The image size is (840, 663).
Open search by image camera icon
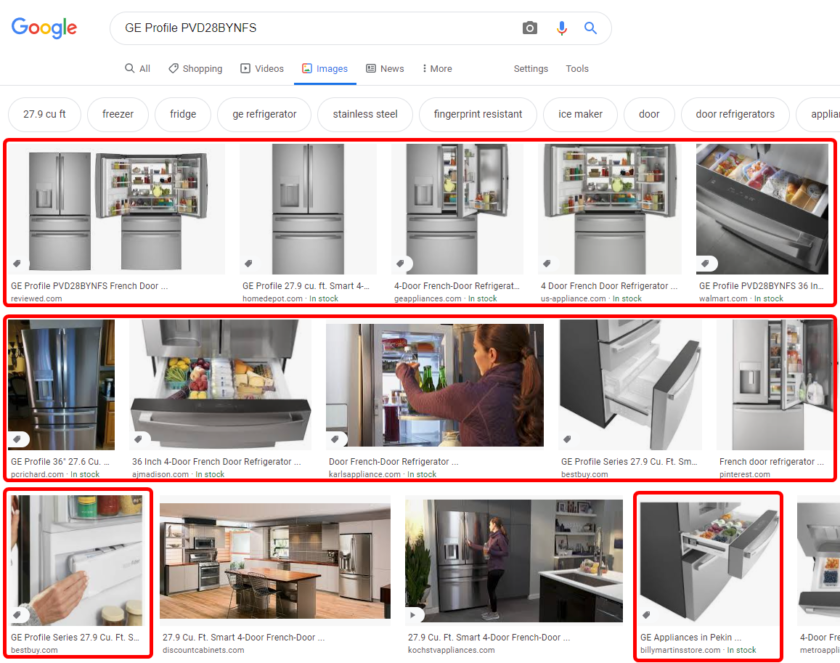pos(529,28)
